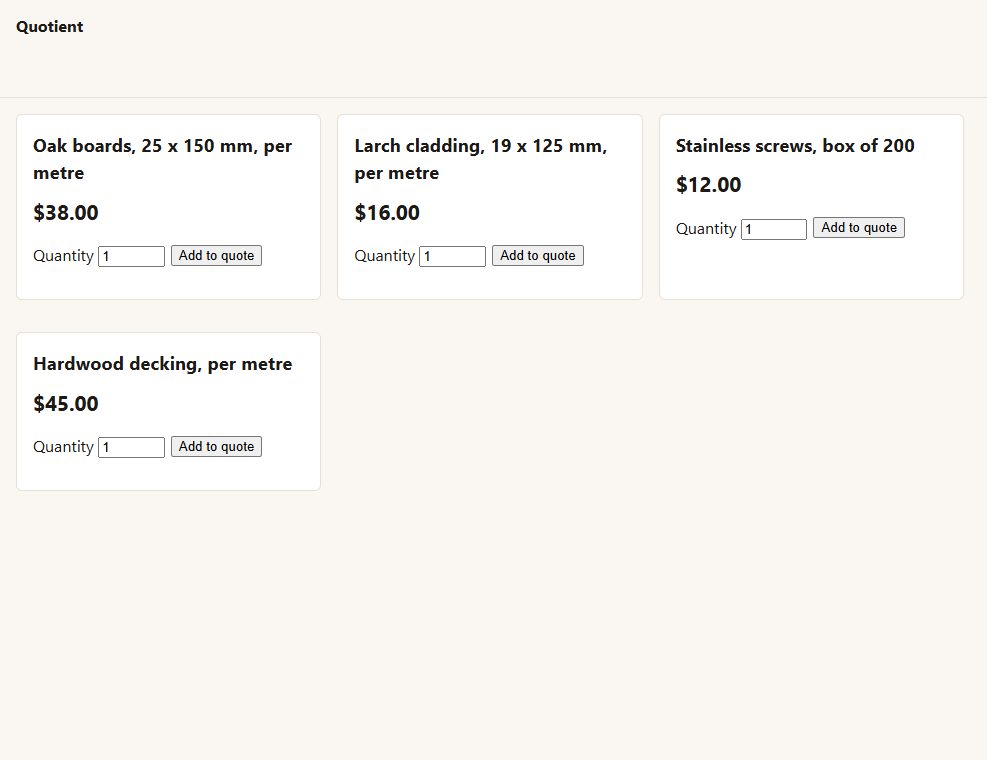Screen dimensions: 987x760
Task: Add Hardwood decking to quote
Action: coord(217,447)
